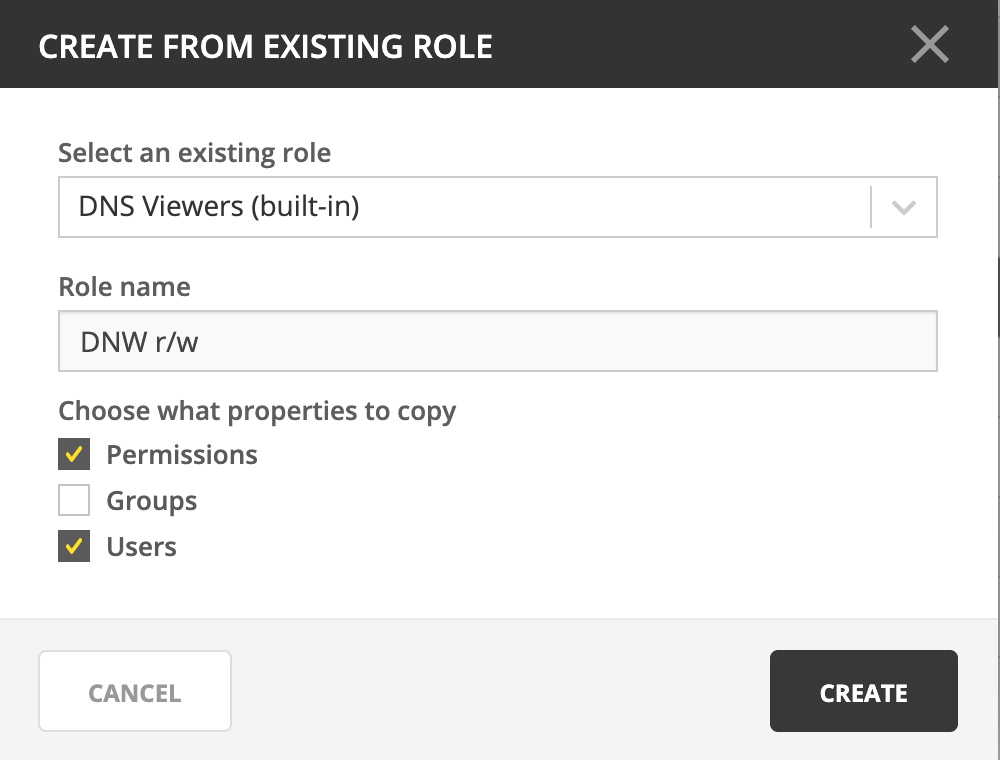Click the 'Role name' field label
The image size is (1000, 760).
pos(124,287)
